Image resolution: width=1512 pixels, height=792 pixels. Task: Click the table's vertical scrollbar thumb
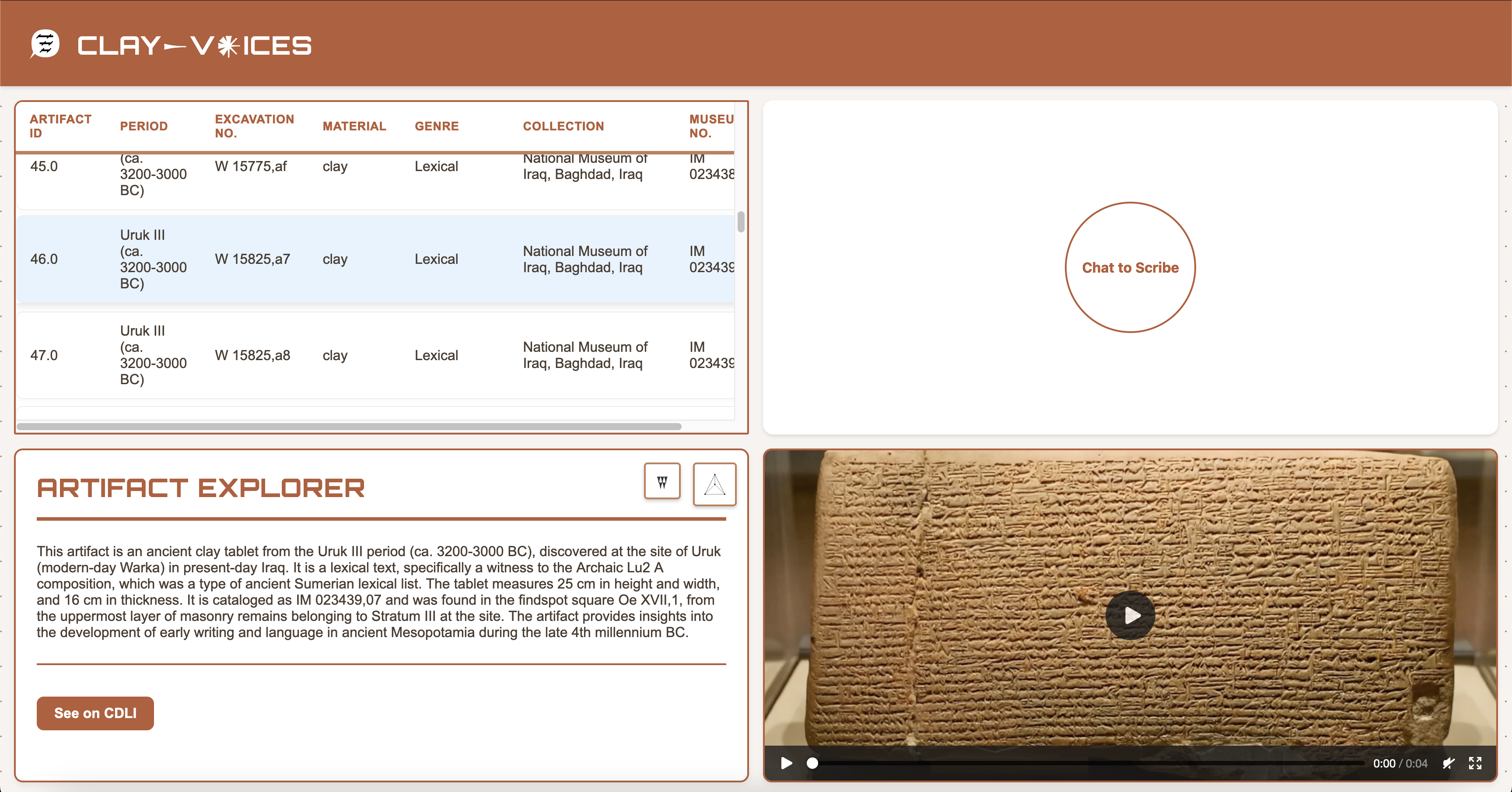[x=741, y=222]
